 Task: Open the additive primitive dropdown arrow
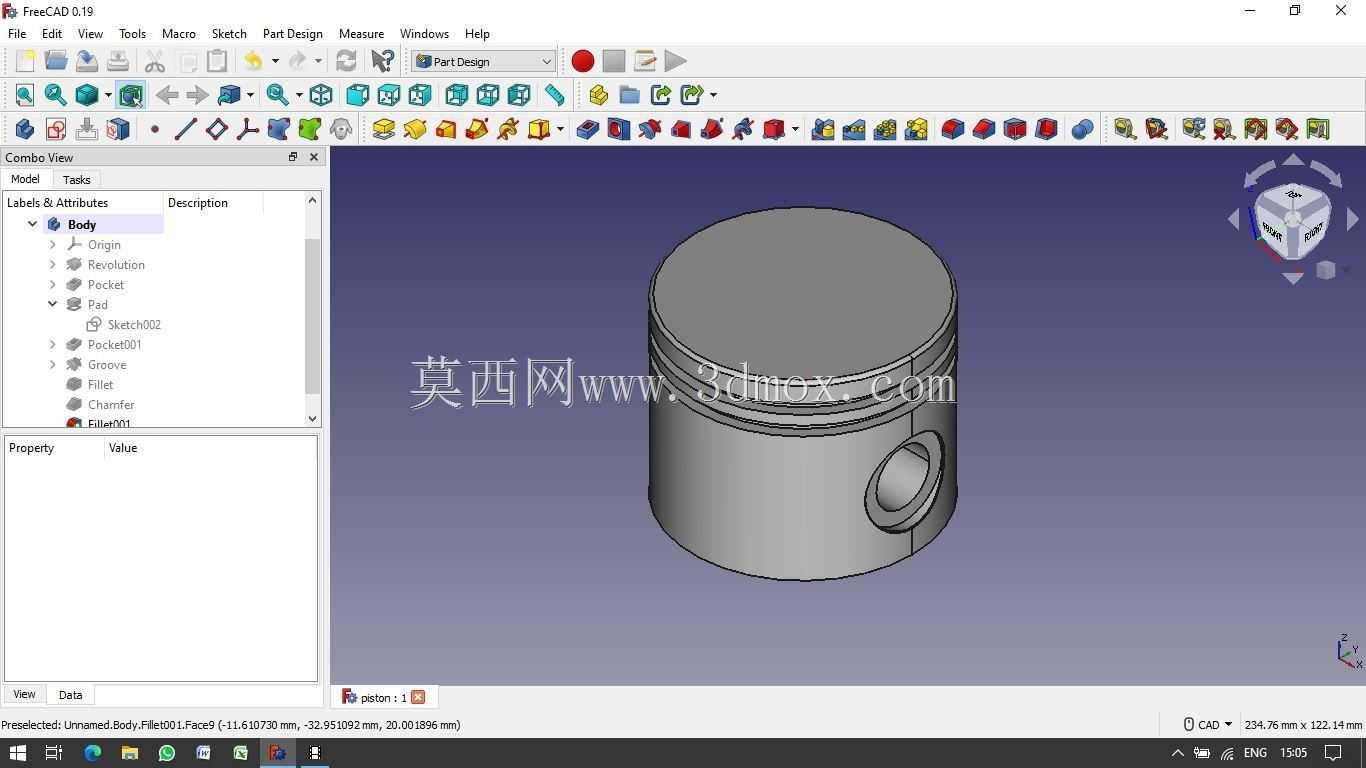click(x=560, y=129)
